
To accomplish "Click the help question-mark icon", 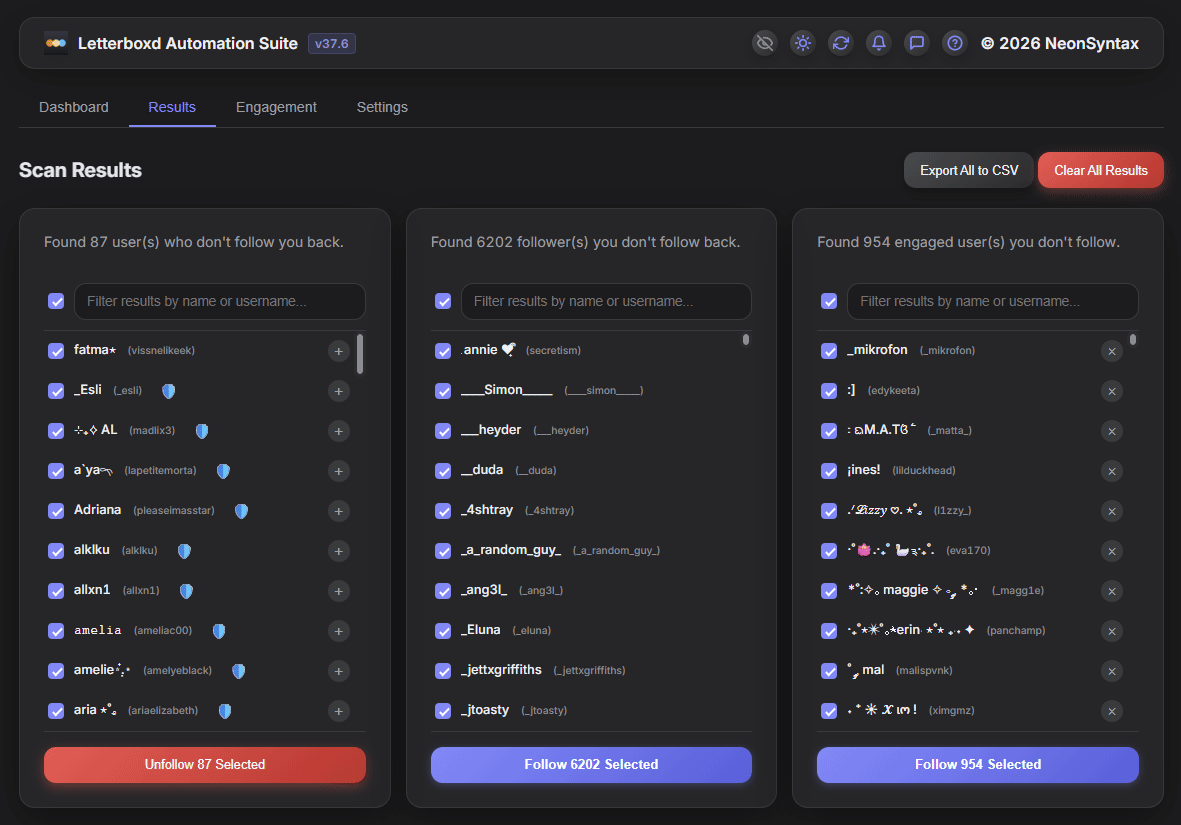I will (954, 43).
